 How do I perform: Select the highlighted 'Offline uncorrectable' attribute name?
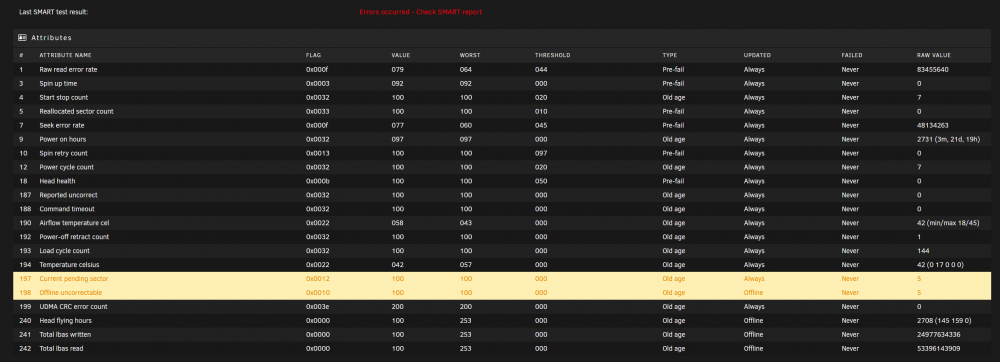71,293
